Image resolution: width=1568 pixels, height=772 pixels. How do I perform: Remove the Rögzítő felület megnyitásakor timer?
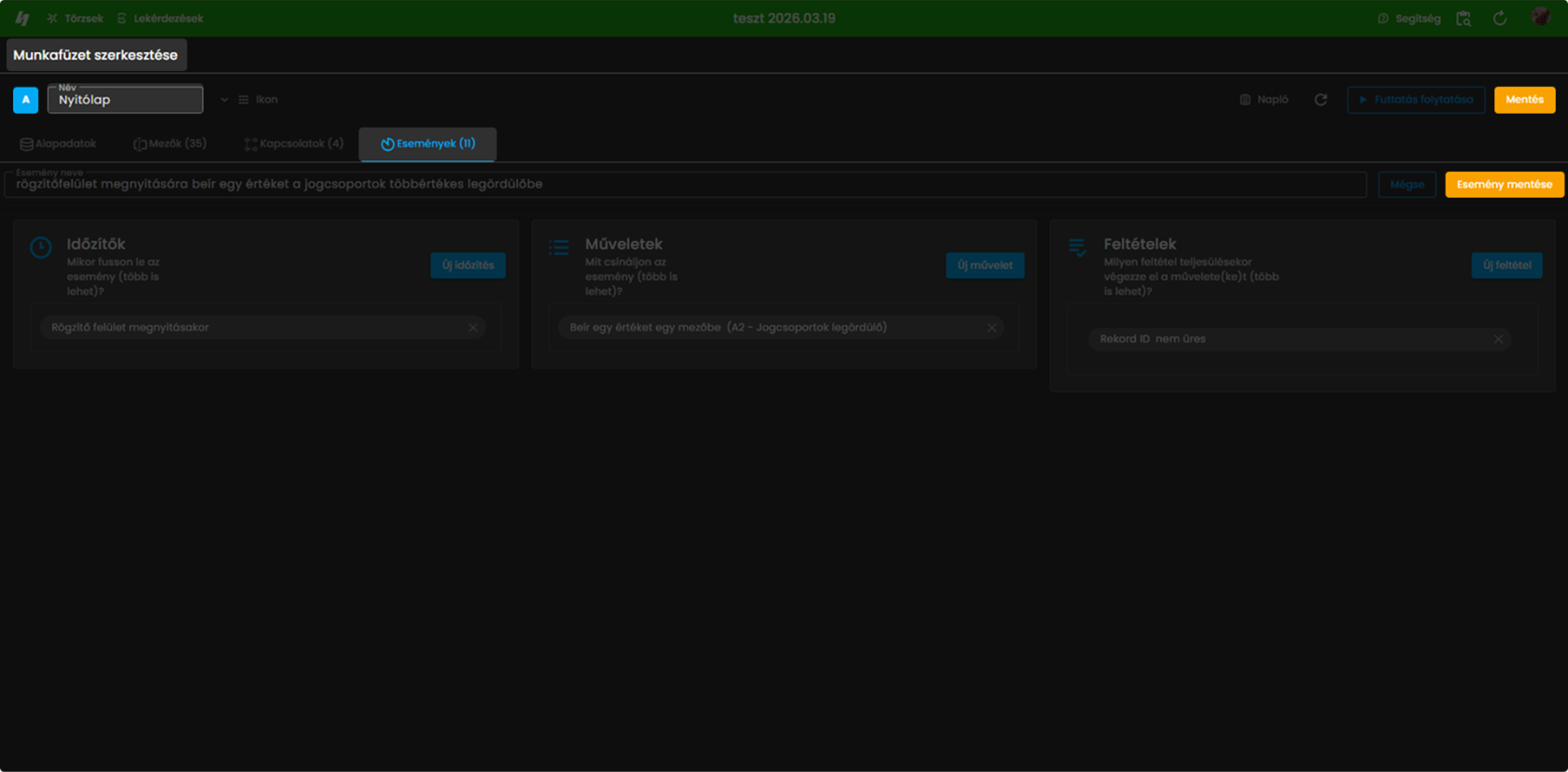coord(473,328)
